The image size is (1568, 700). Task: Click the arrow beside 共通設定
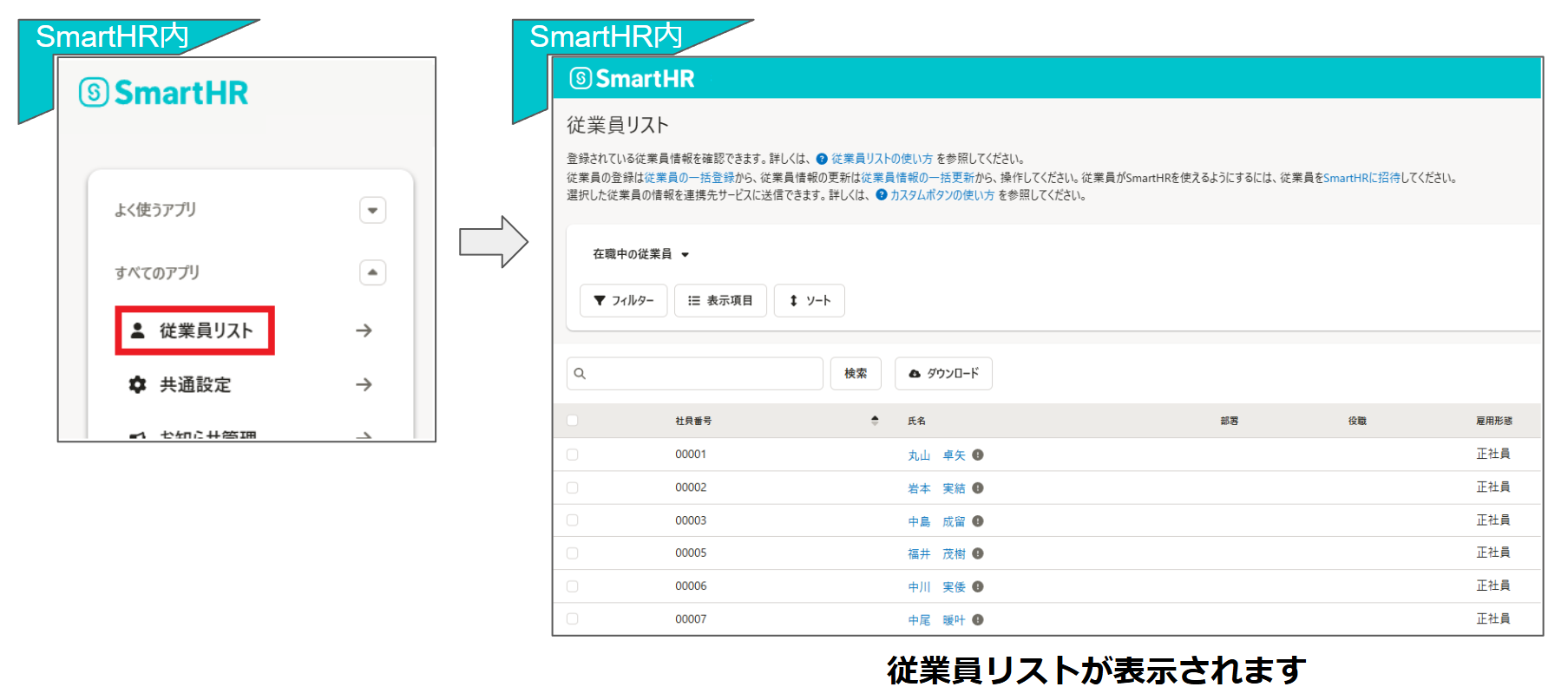[x=364, y=384]
